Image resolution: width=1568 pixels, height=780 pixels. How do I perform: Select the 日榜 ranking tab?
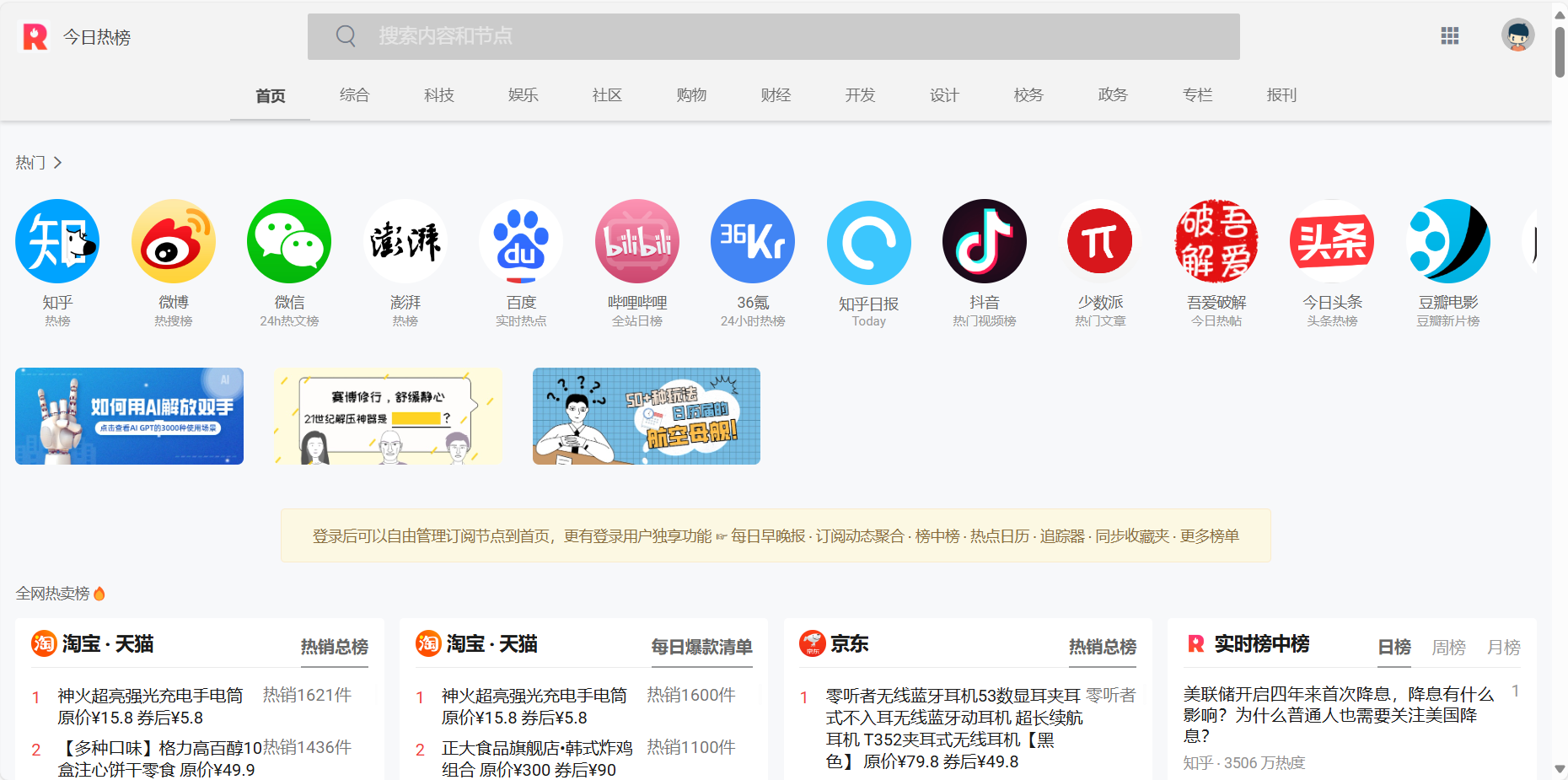[x=1394, y=647]
